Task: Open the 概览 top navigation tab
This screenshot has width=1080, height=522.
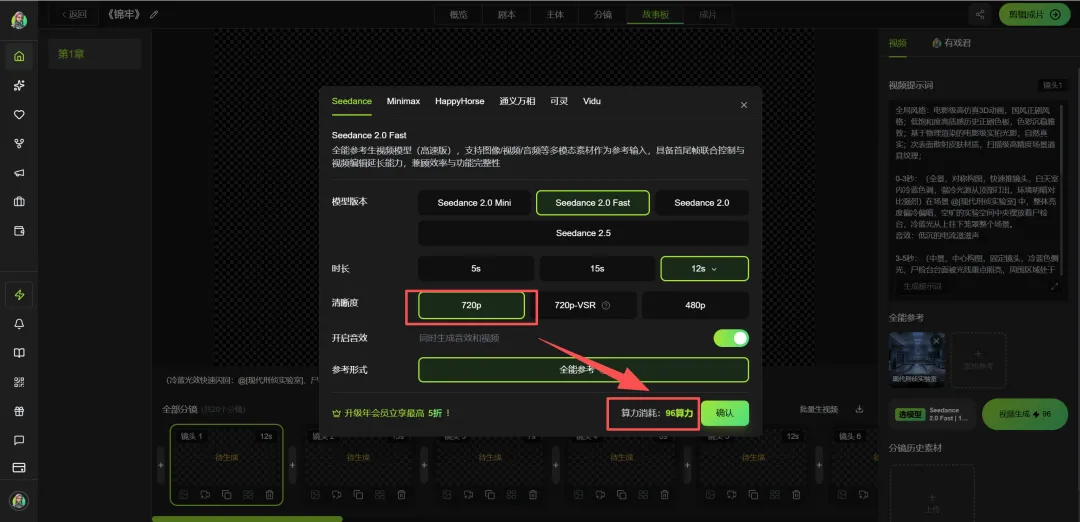Action: [459, 14]
